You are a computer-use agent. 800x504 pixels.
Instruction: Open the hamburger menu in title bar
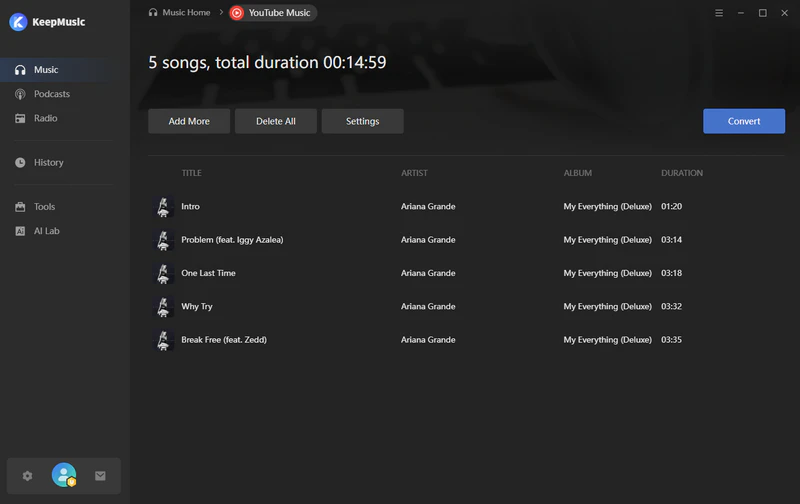point(720,13)
